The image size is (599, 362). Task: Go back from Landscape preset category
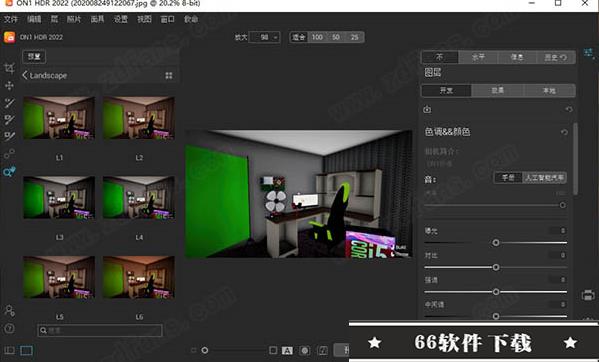25,75
